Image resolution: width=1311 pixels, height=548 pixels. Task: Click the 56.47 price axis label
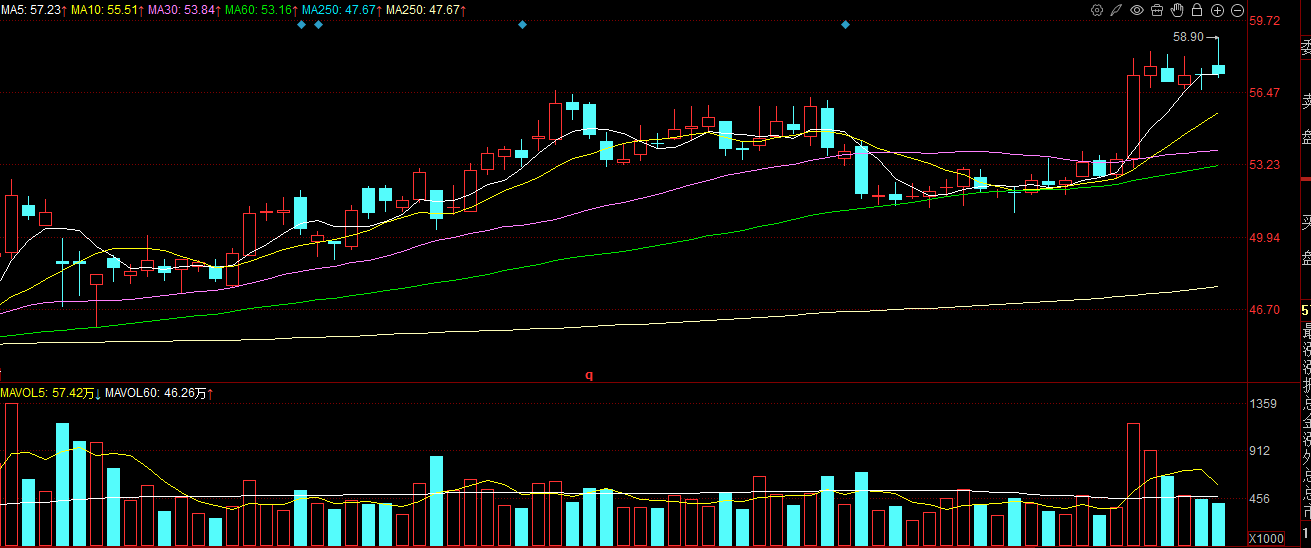[1265, 93]
